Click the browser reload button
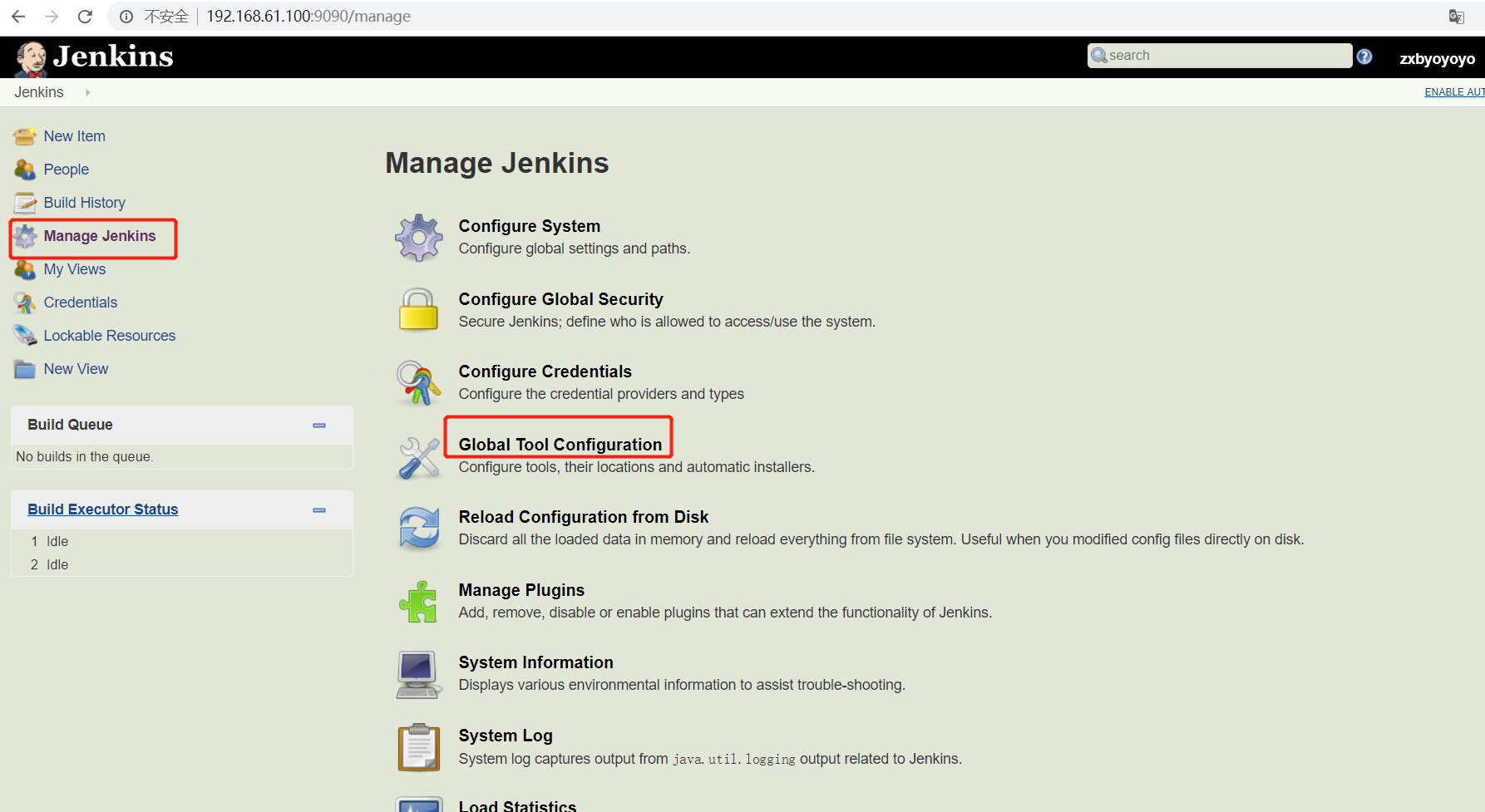This screenshot has height=812, width=1485. [x=85, y=17]
